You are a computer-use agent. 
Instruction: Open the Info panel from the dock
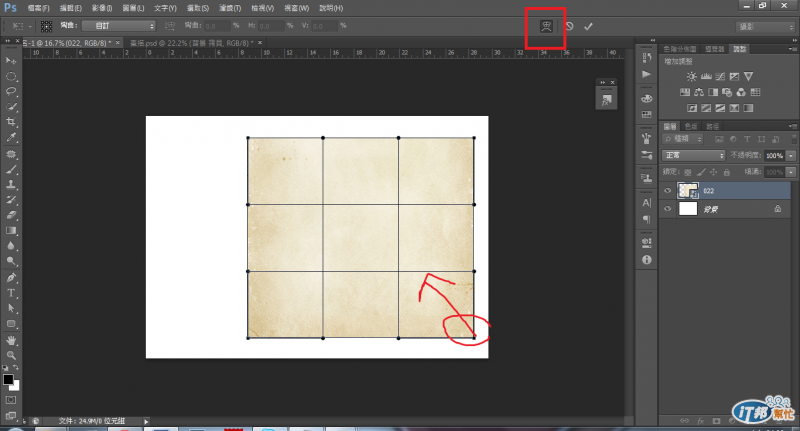(x=646, y=260)
